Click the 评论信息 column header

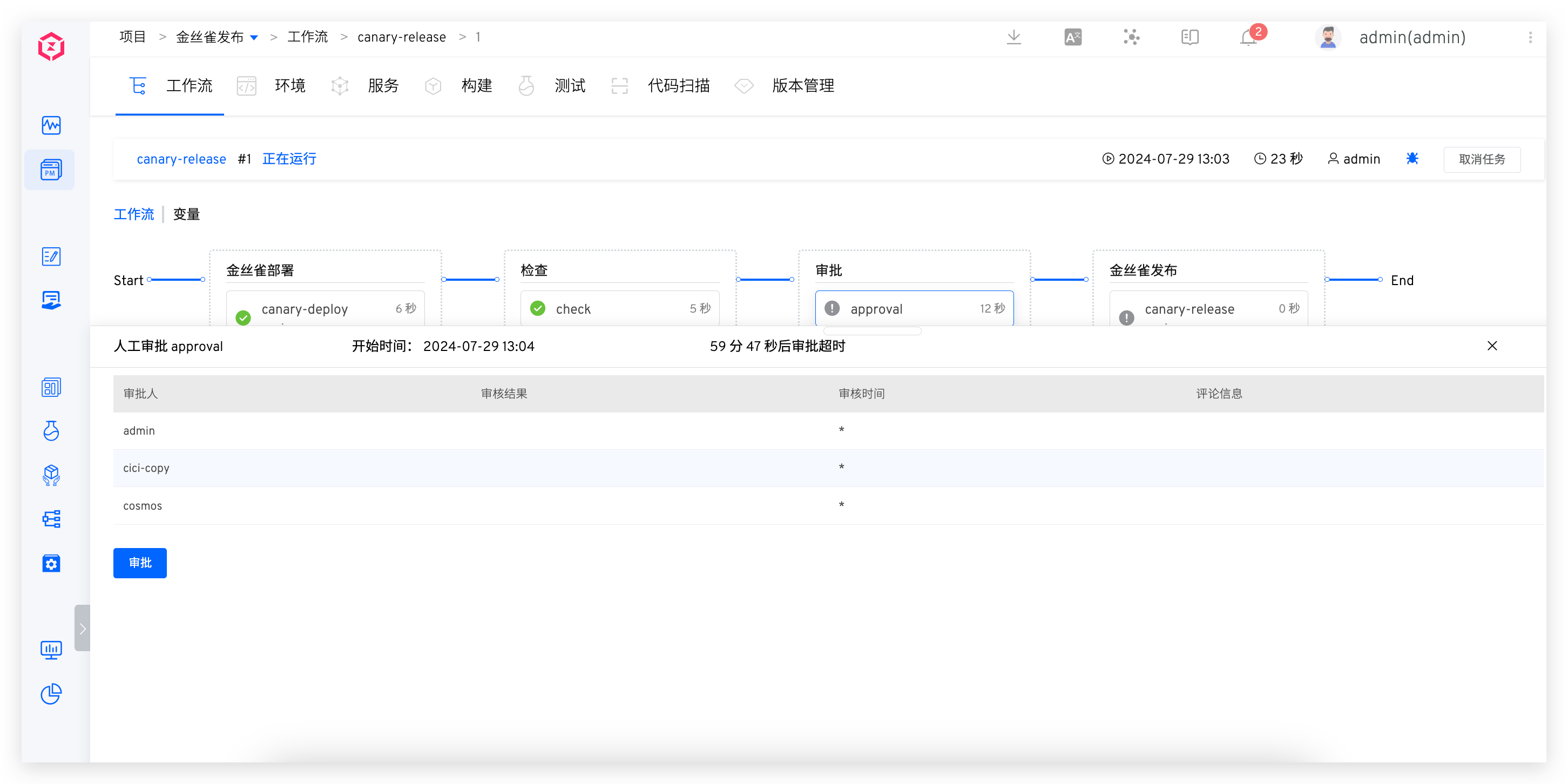click(1219, 394)
